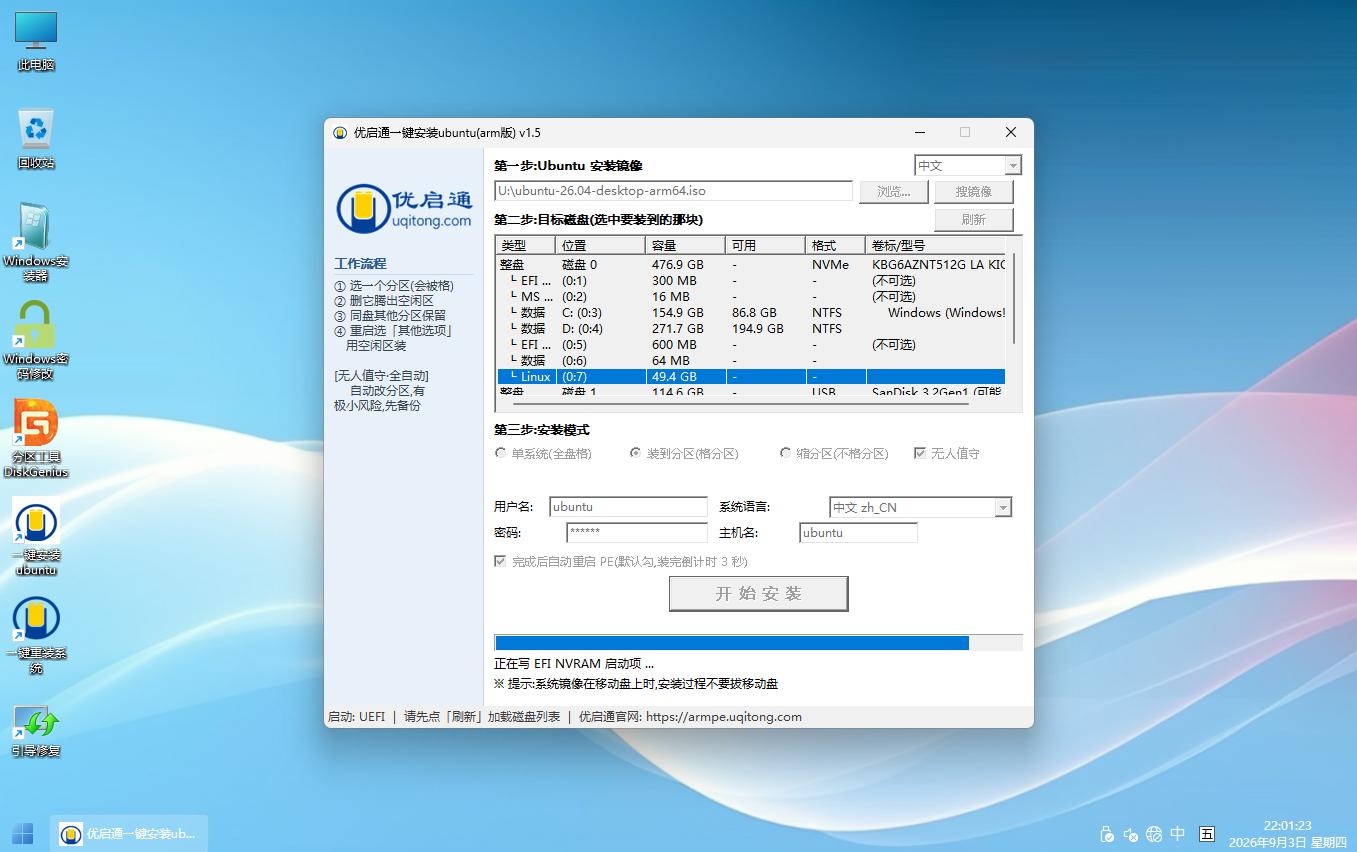The image size is (1357, 852).
Task: Minimize the 优启通 installer window
Action: coord(919,132)
